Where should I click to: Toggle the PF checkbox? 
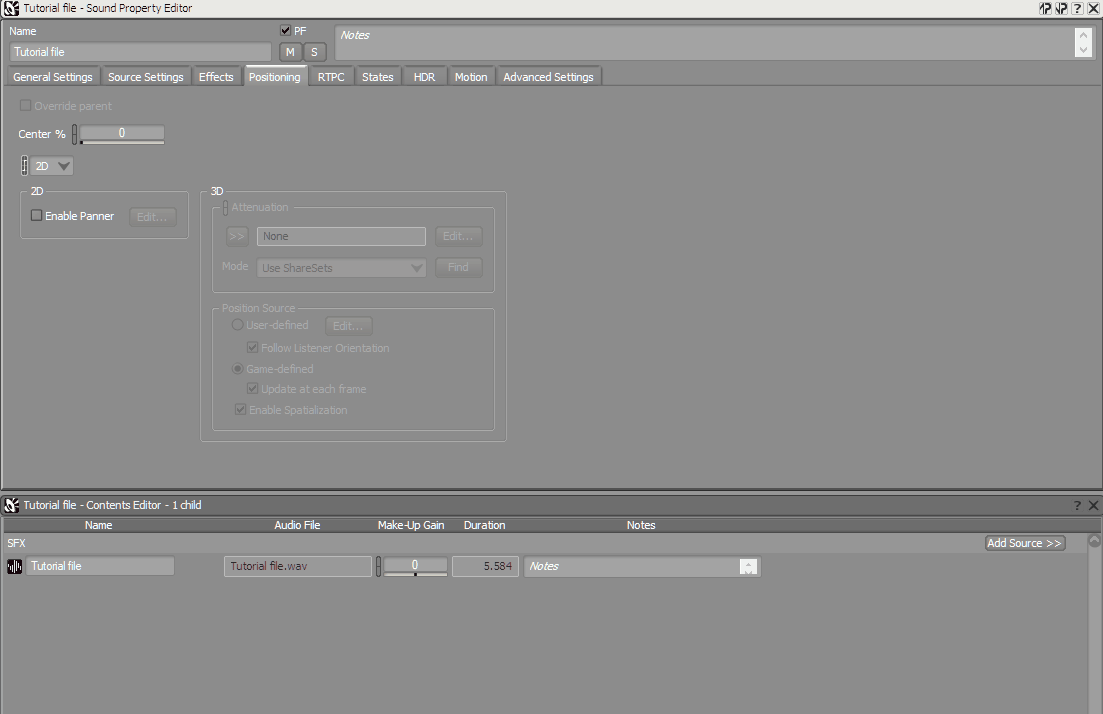(x=285, y=30)
